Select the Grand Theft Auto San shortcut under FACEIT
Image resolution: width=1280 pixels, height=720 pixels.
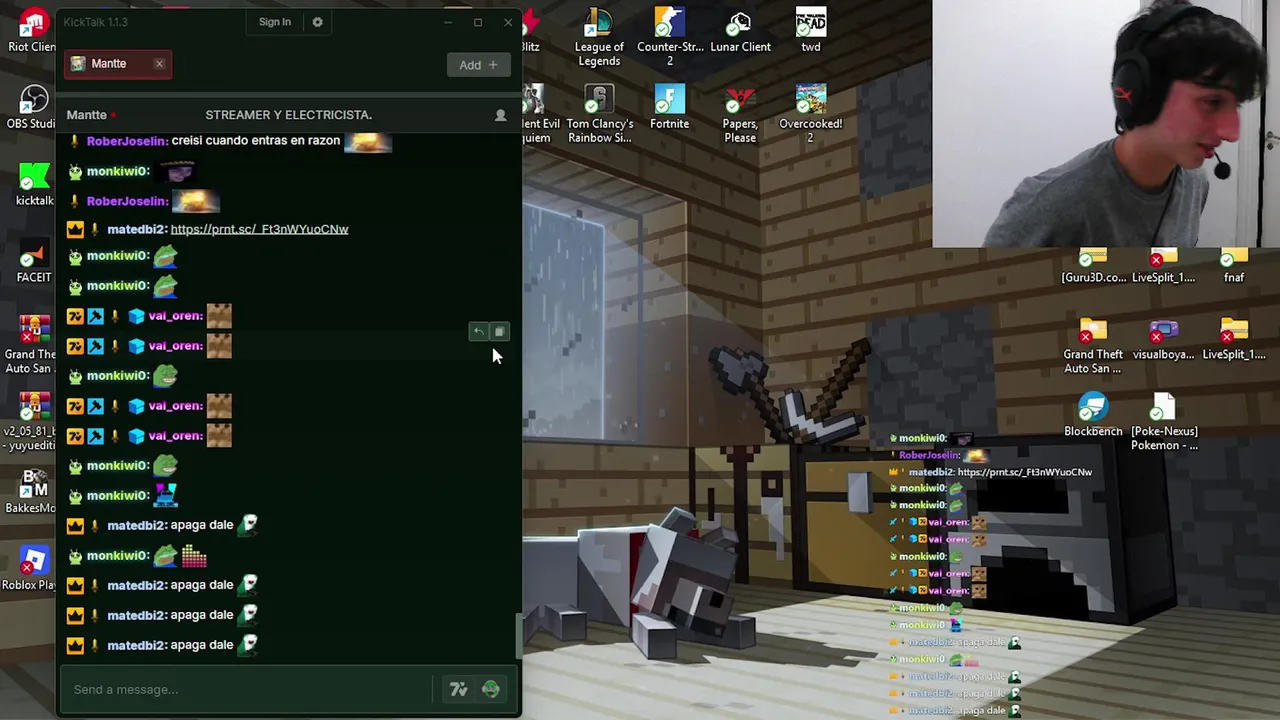pyautogui.click(x=32, y=344)
